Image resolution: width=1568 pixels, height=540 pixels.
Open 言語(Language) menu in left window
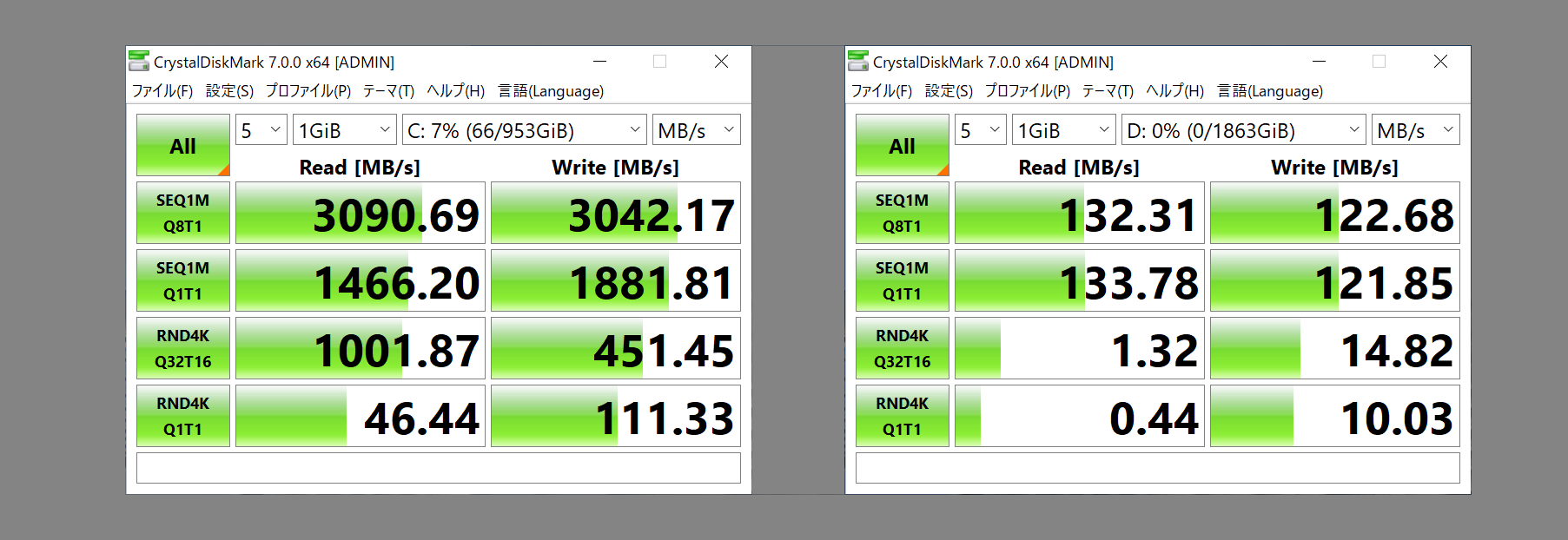pos(551,91)
